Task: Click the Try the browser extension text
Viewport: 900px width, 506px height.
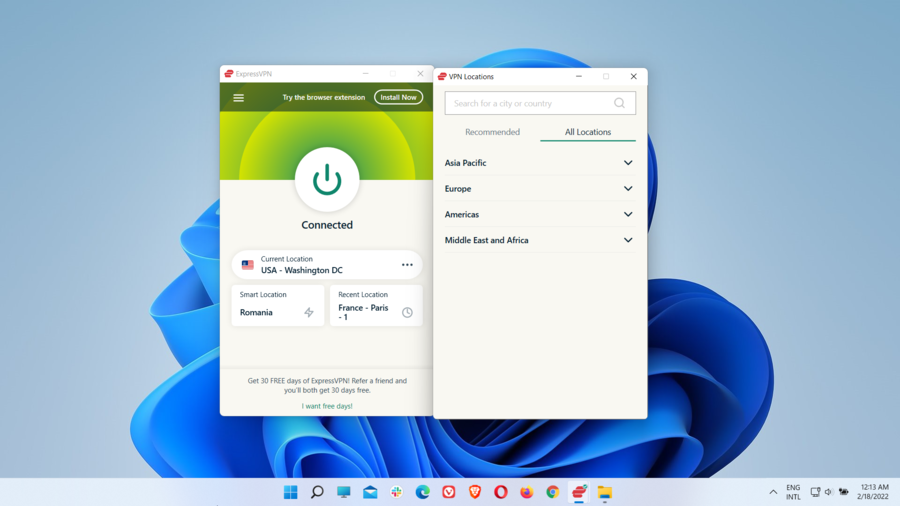Action: [x=324, y=98]
